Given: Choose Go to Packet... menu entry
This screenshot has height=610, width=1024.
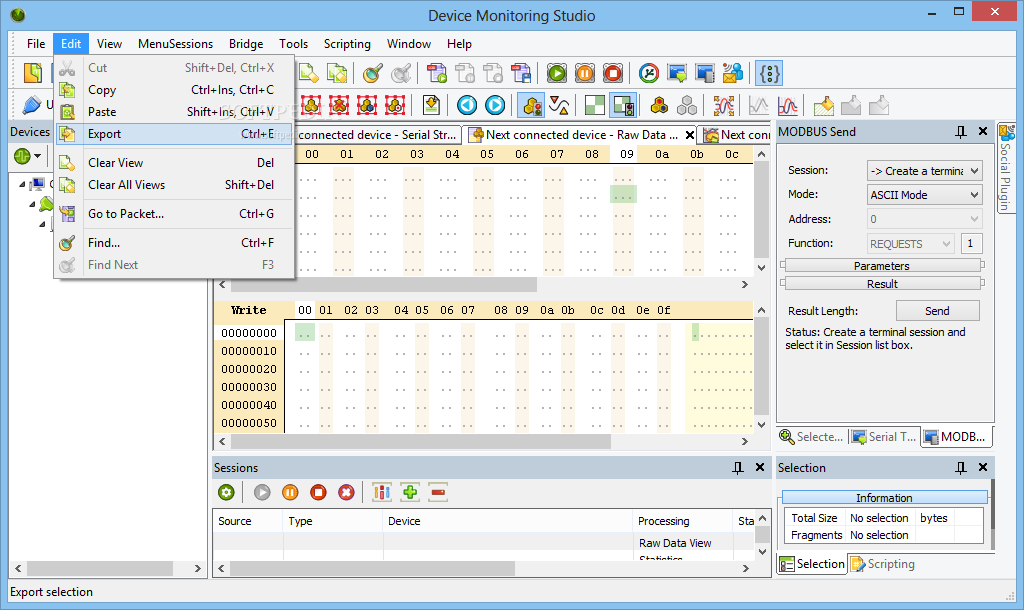Looking at the screenshot, I should pyautogui.click(x=174, y=214).
